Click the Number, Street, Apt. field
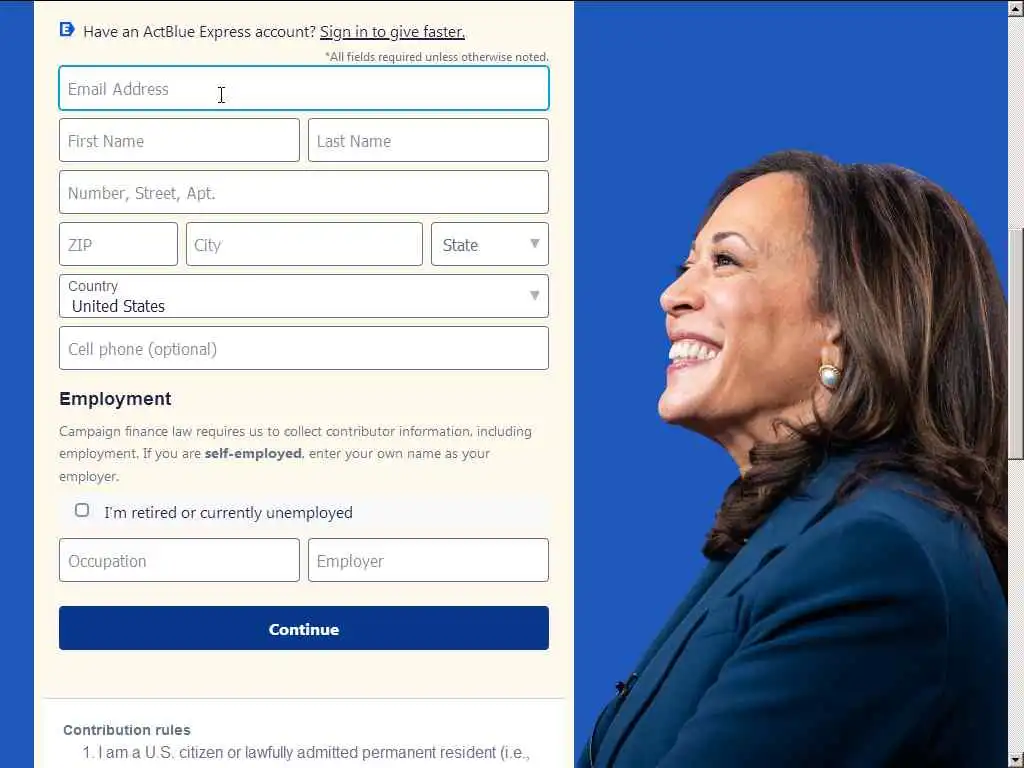The image size is (1024, 768). [x=304, y=192]
